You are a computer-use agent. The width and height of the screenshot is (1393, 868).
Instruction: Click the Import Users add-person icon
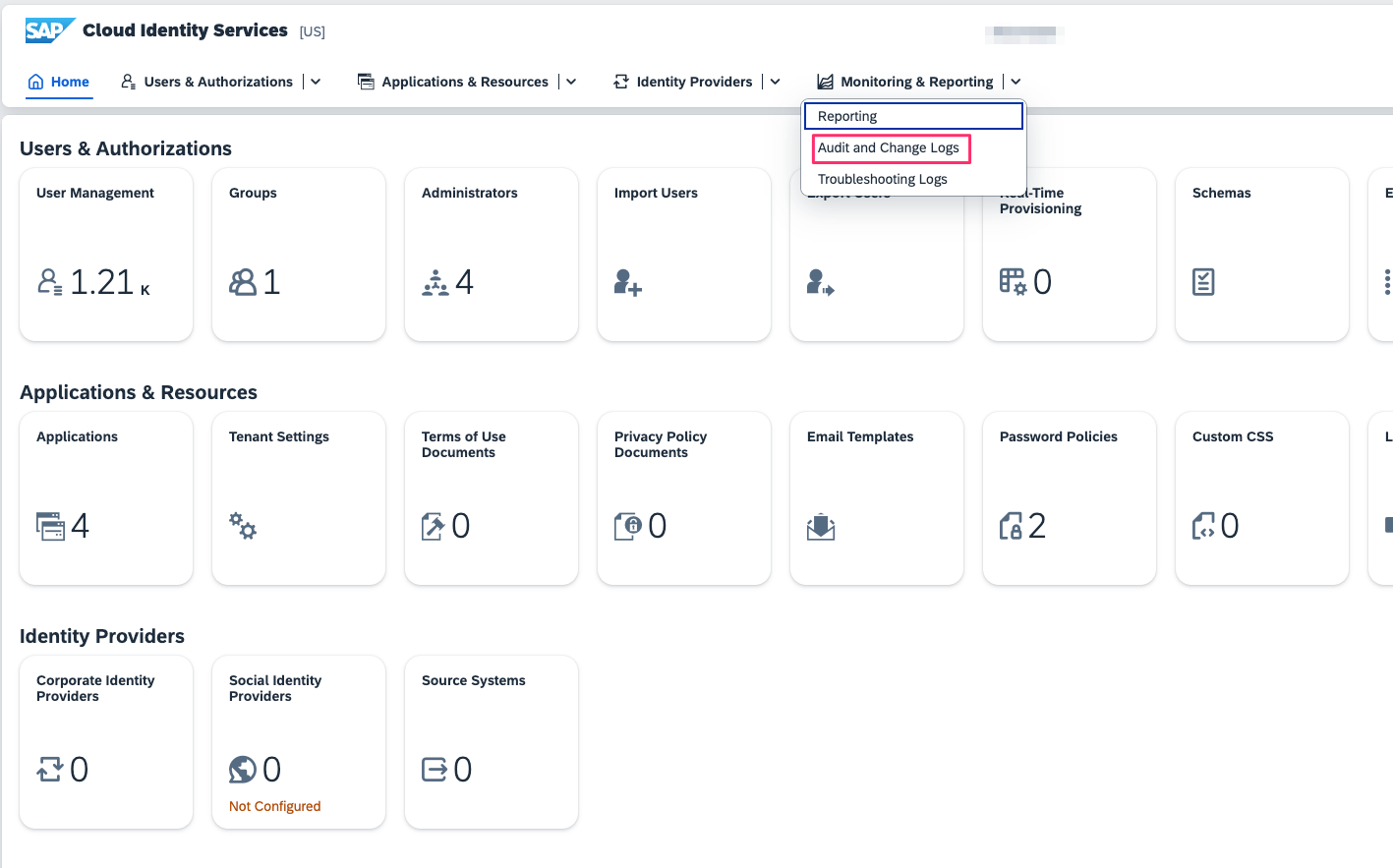(627, 283)
